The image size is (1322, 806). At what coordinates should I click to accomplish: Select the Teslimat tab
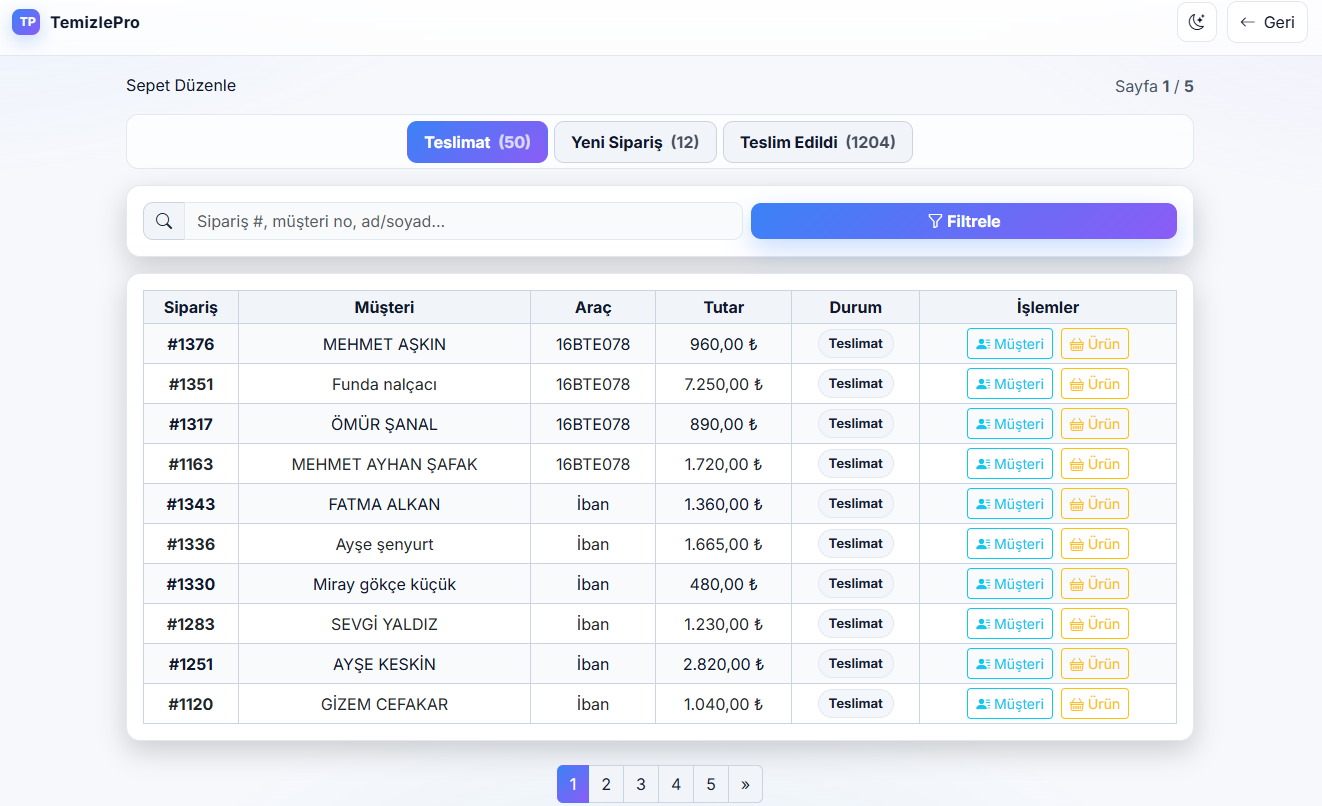point(477,142)
